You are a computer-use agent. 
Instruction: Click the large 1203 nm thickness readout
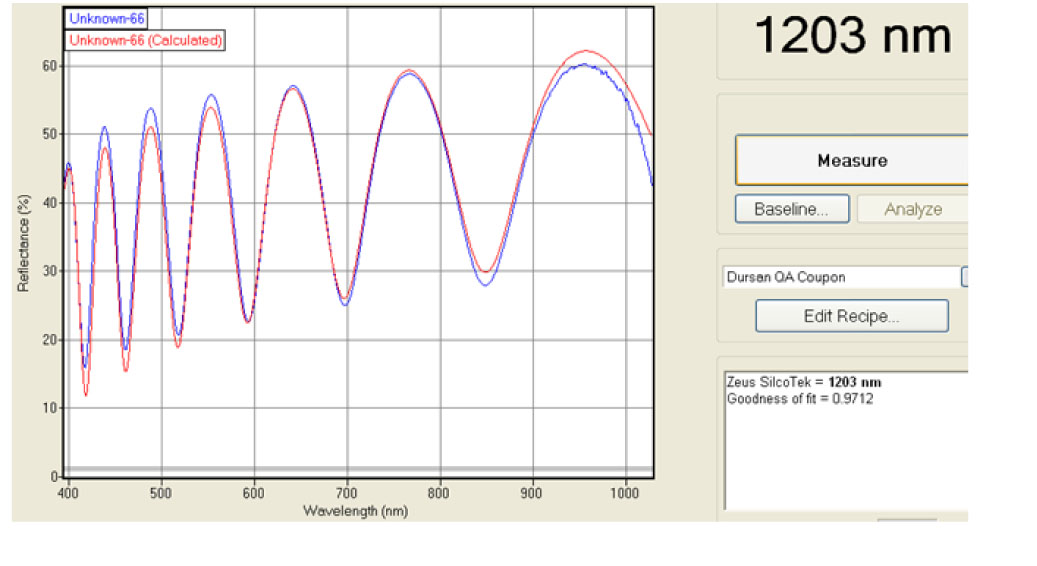(851, 37)
